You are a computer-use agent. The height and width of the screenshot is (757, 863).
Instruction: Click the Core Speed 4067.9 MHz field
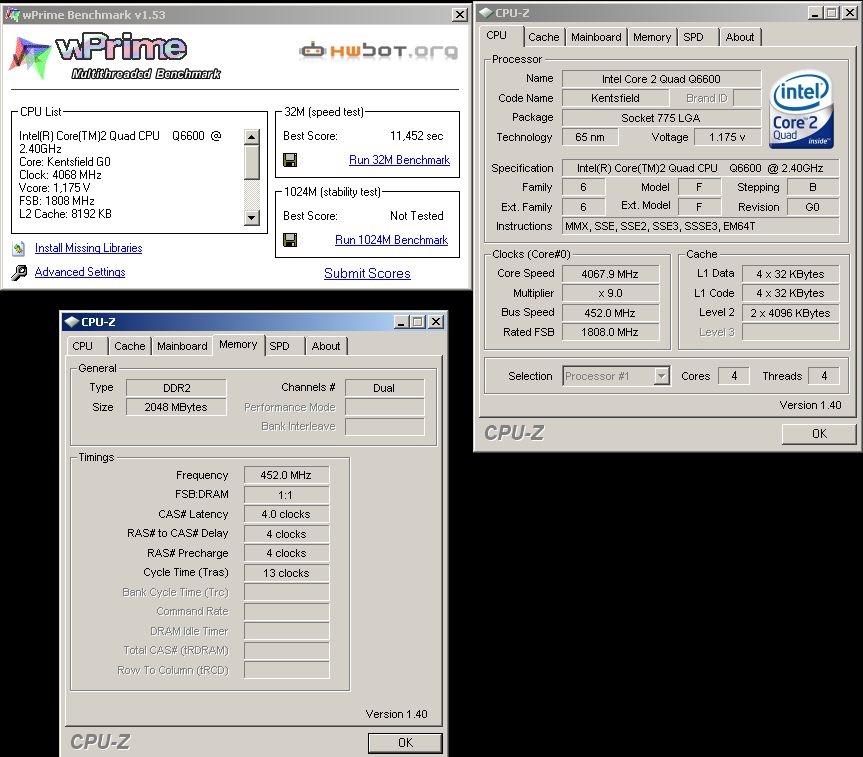click(610, 274)
